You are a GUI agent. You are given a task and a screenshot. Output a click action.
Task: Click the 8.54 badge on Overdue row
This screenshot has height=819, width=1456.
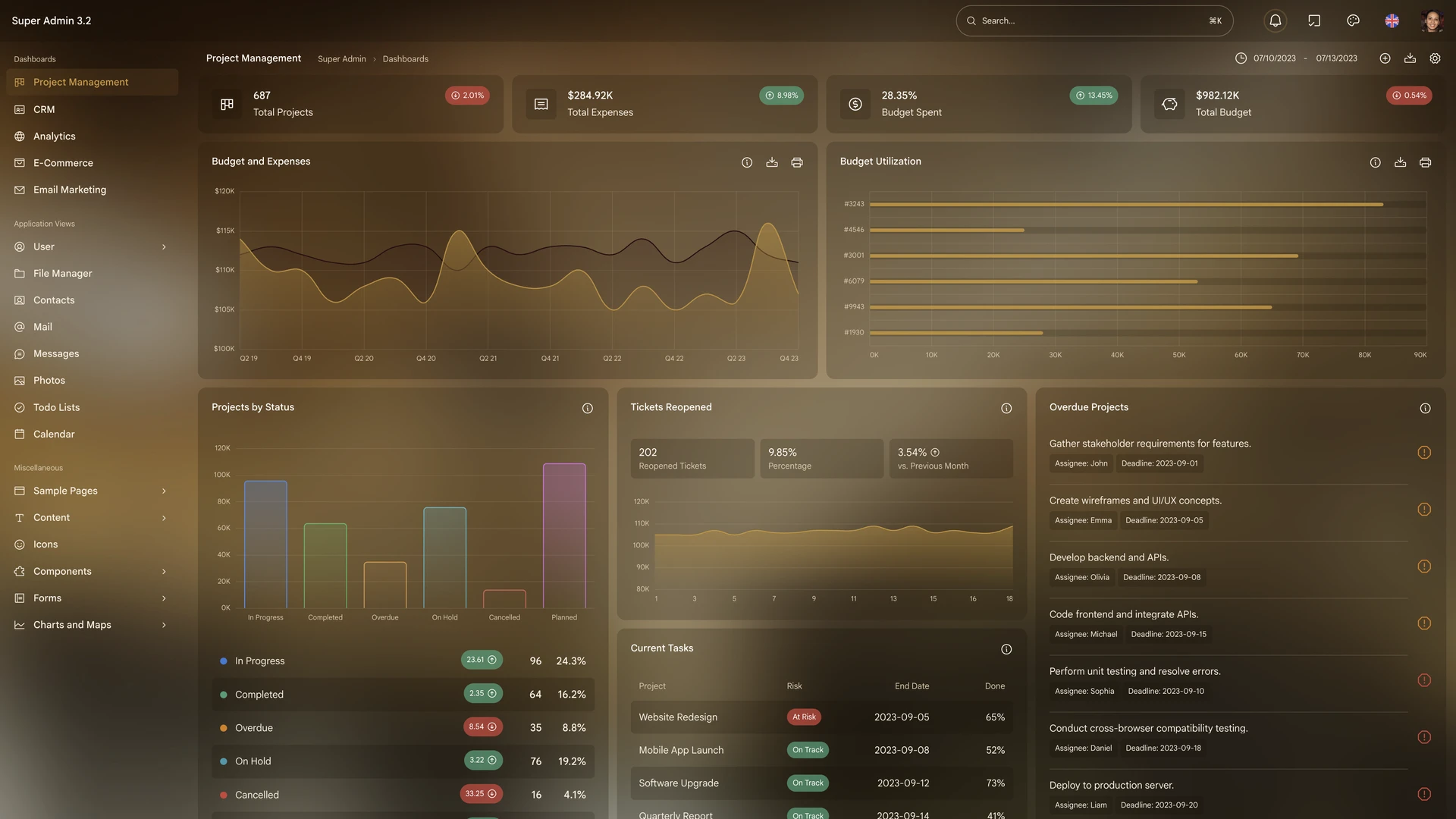point(482,726)
